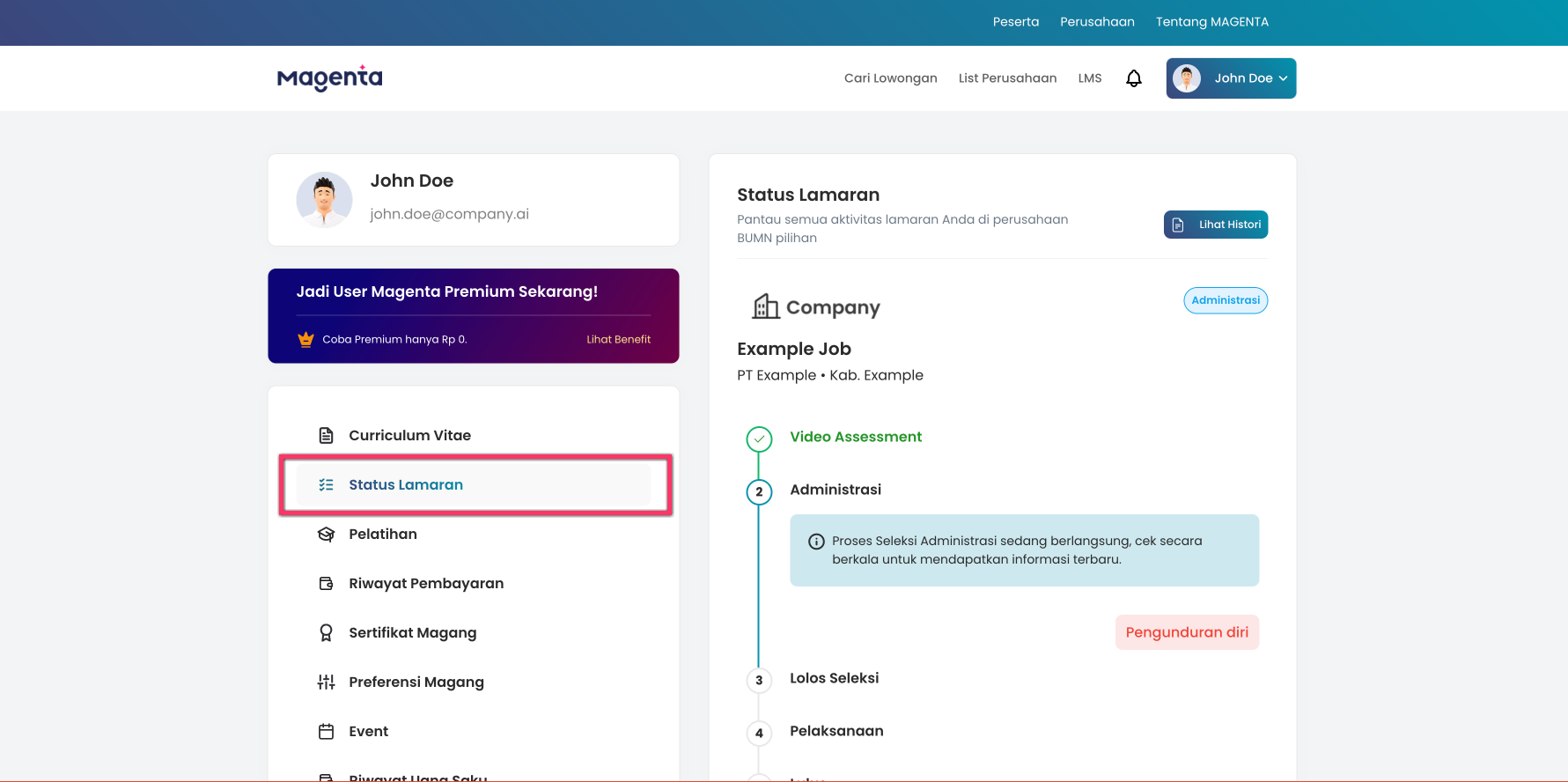Image resolution: width=1568 pixels, height=782 pixels.
Task: Open List Perusahaan in navigation
Action: [x=1007, y=78]
